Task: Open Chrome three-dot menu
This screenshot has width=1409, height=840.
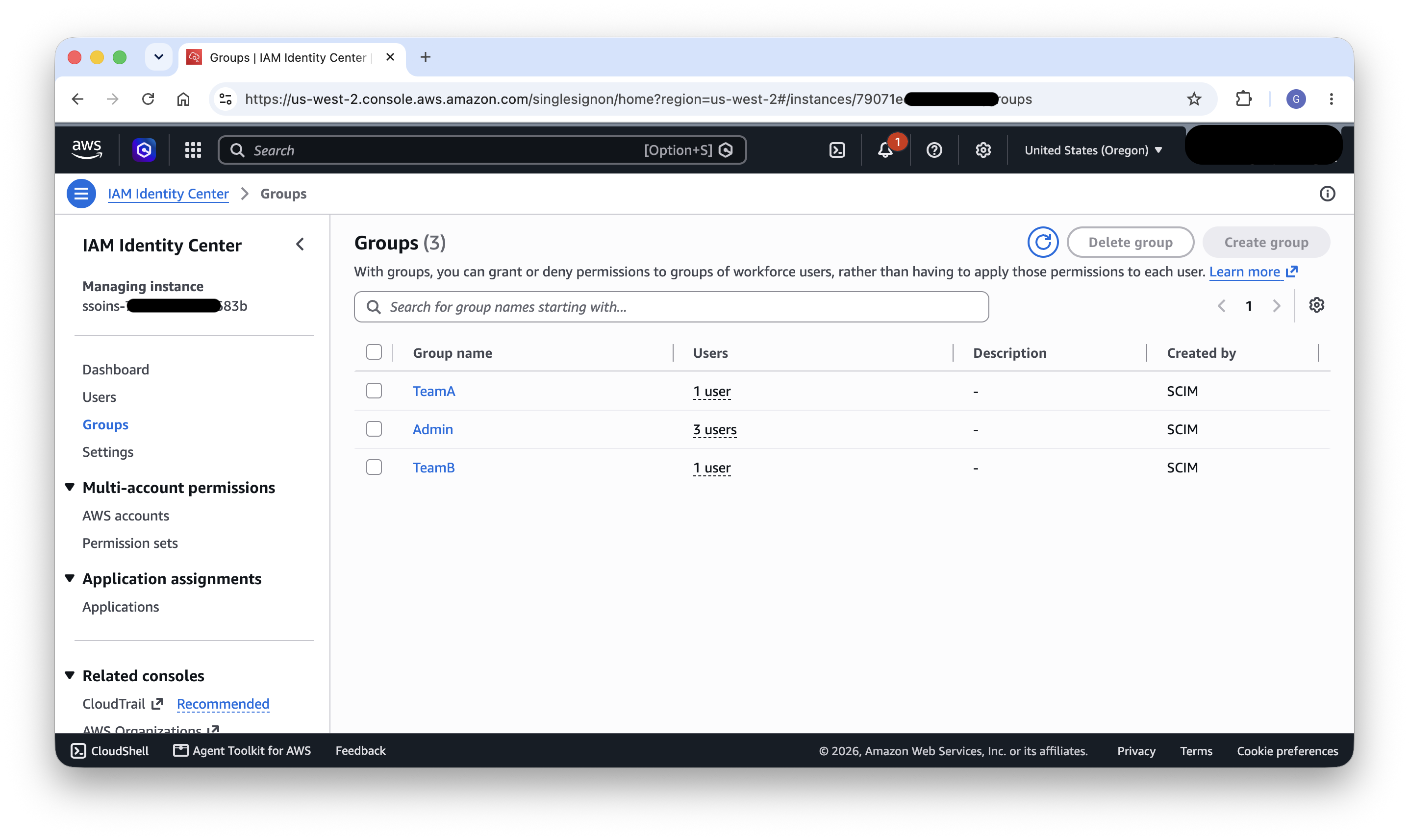Action: tap(1331, 99)
